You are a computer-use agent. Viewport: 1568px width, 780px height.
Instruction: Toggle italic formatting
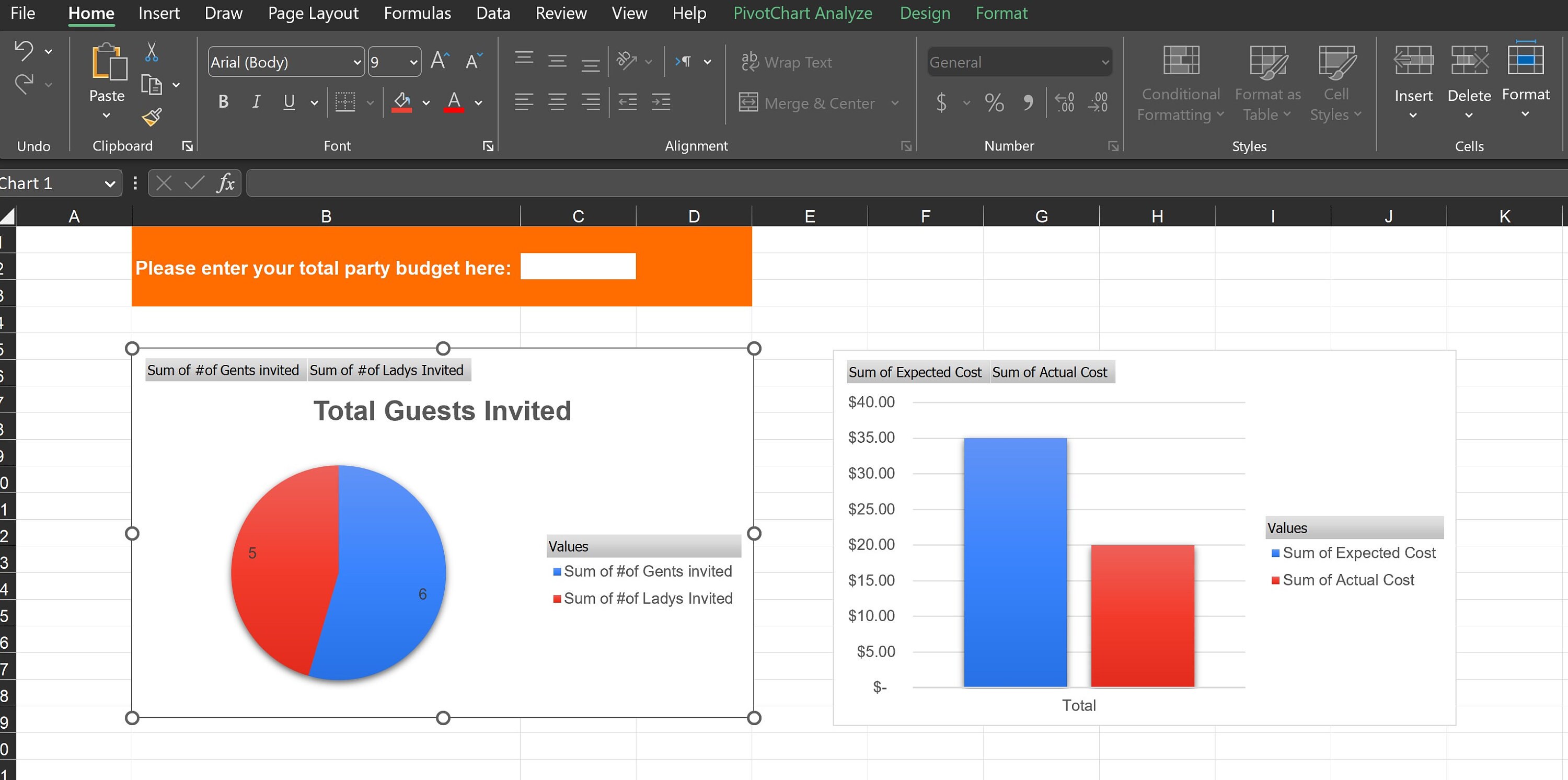[256, 102]
